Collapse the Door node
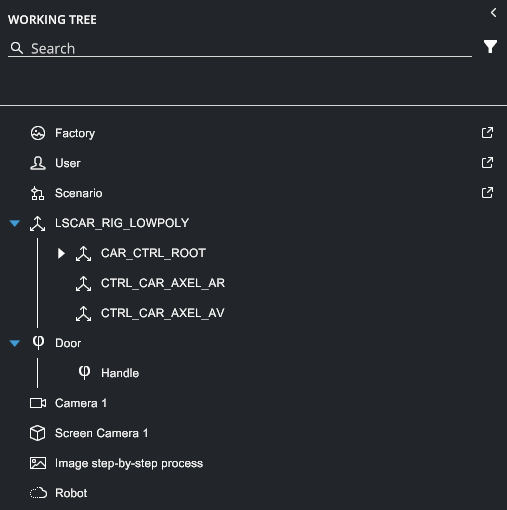Screen dimensions: 507x510 pos(15,343)
